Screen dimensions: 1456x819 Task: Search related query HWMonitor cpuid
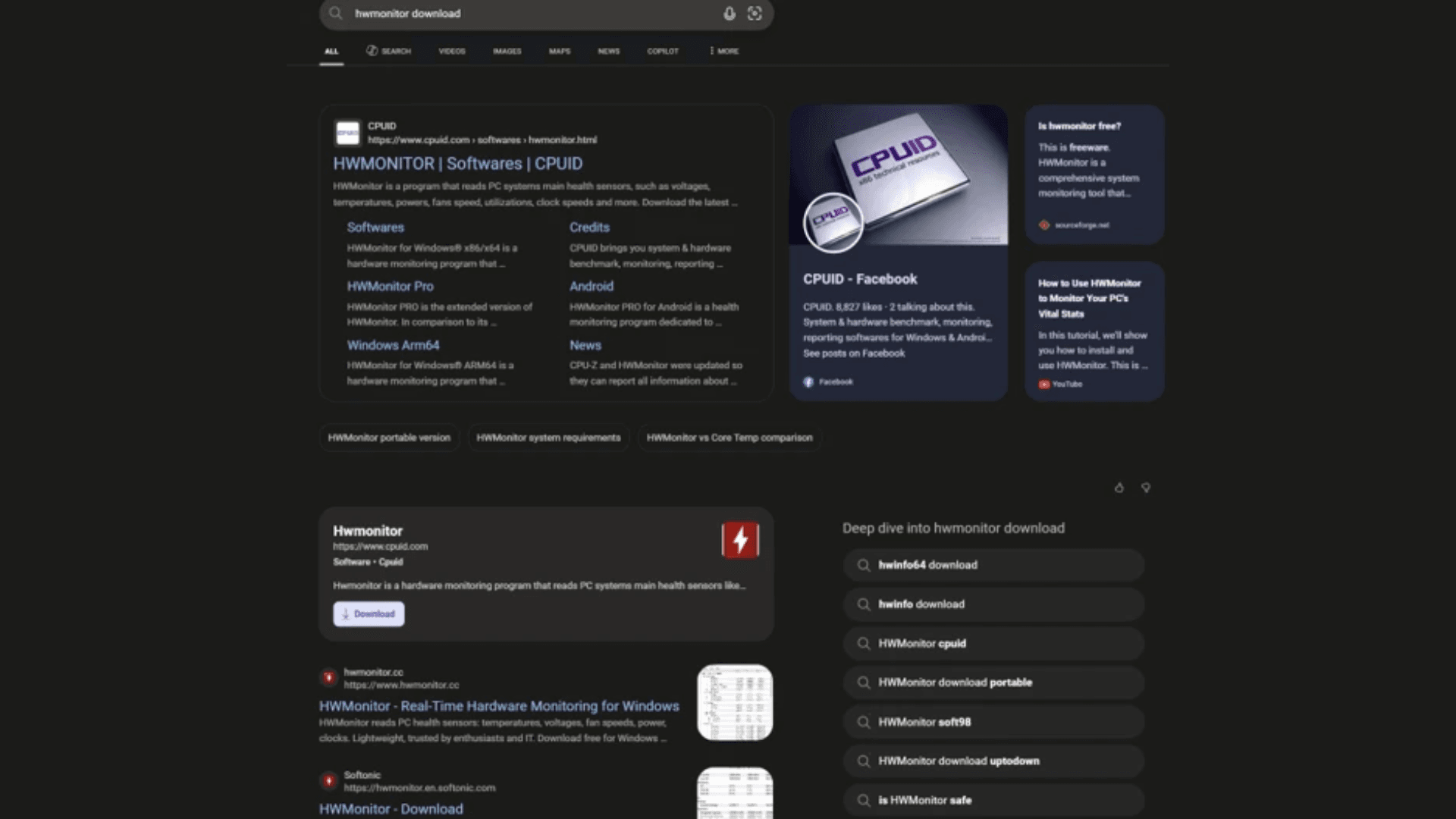point(993,644)
